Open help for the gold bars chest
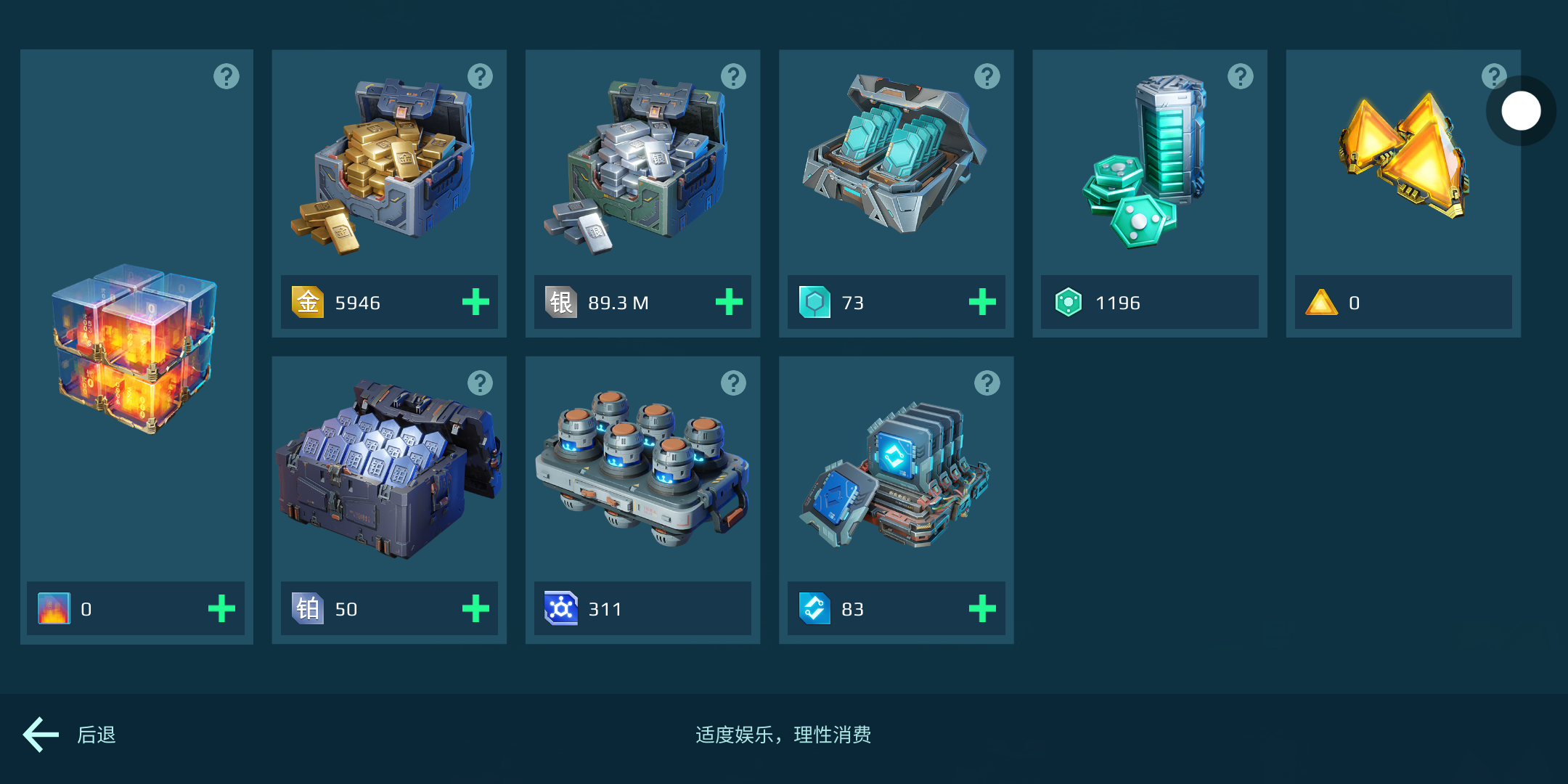 (x=480, y=76)
